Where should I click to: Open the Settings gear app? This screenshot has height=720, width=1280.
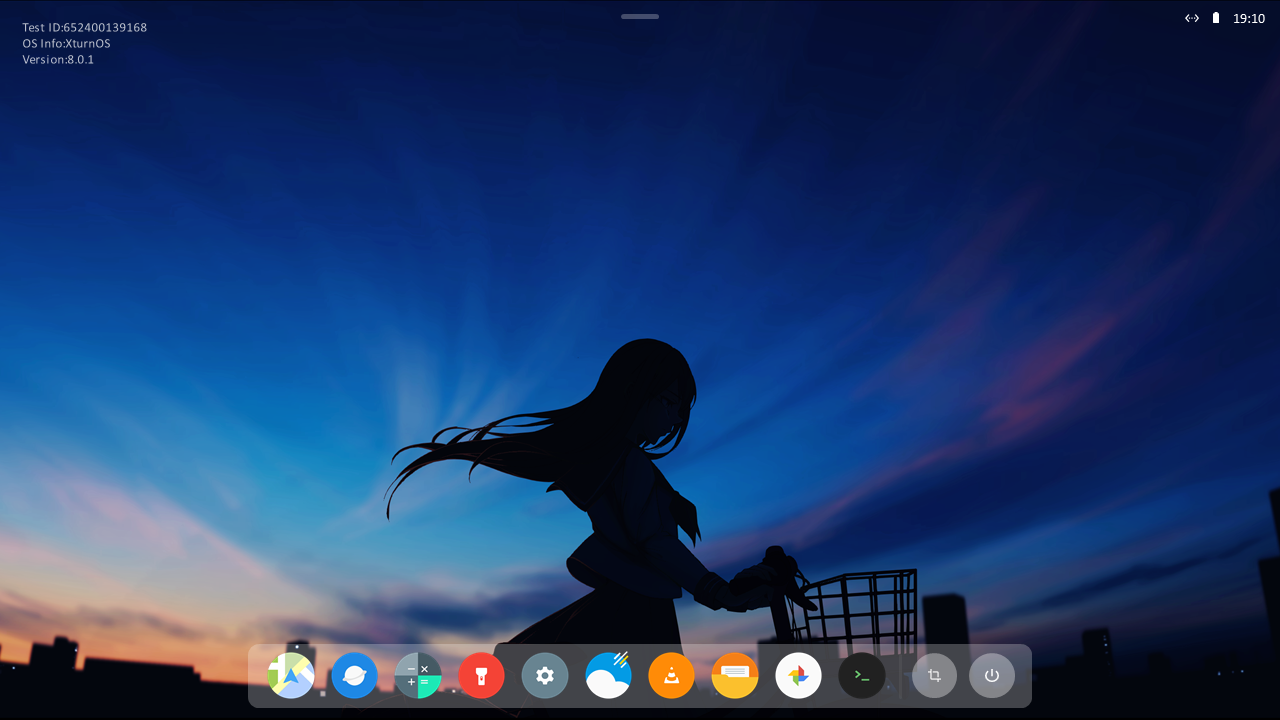(x=545, y=676)
